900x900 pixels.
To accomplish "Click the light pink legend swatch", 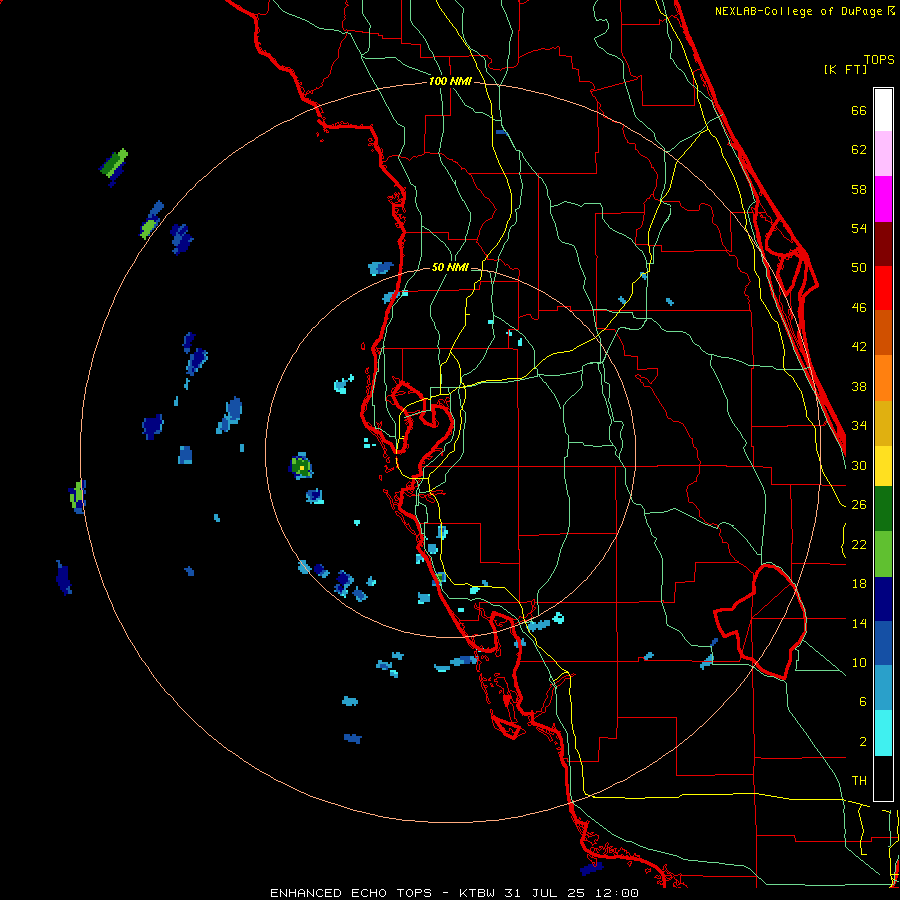I will [x=883, y=154].
